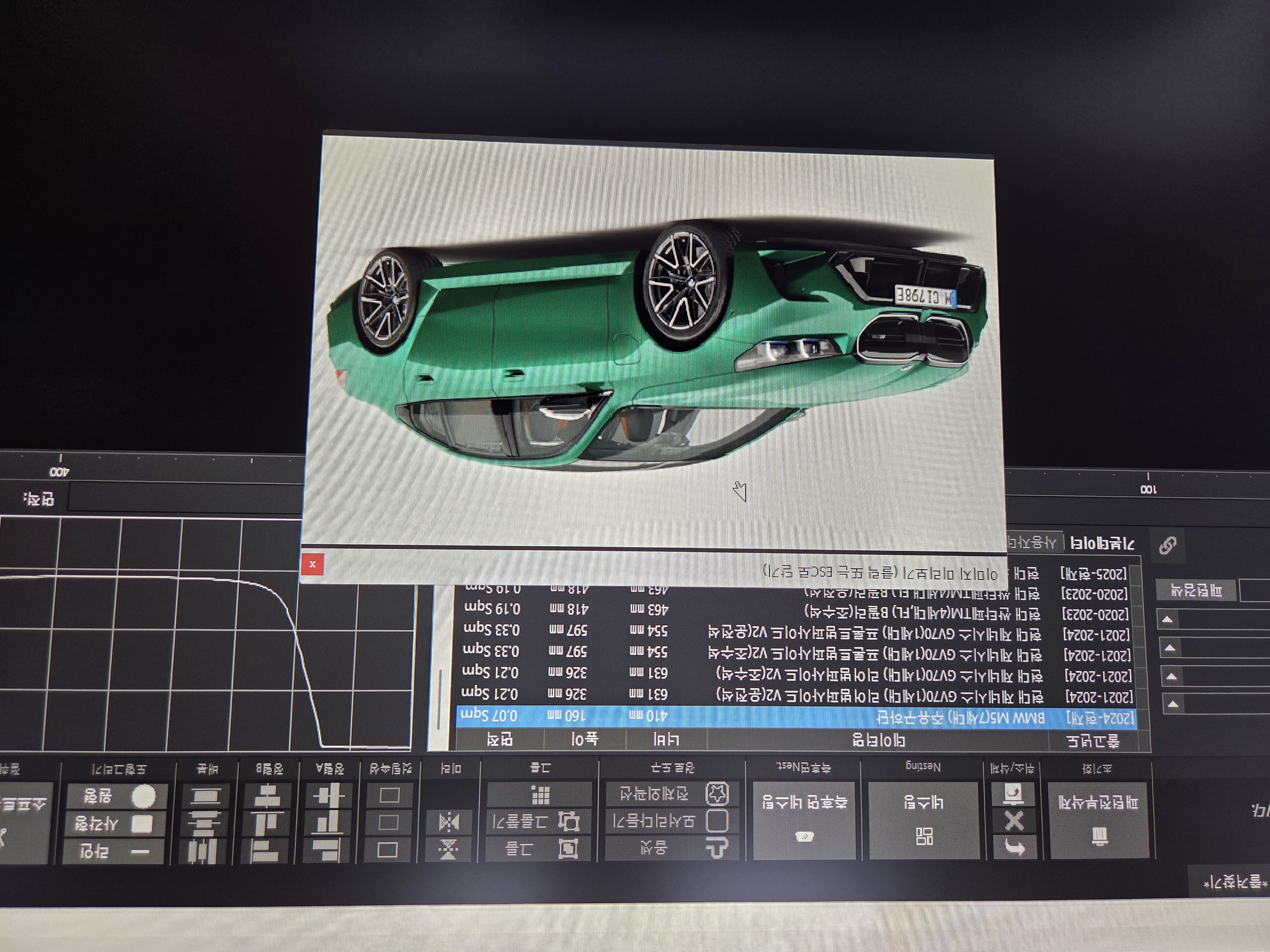The image size is (1270, 952).
Task: Click the 410 mm width cell
Action: 648,716
